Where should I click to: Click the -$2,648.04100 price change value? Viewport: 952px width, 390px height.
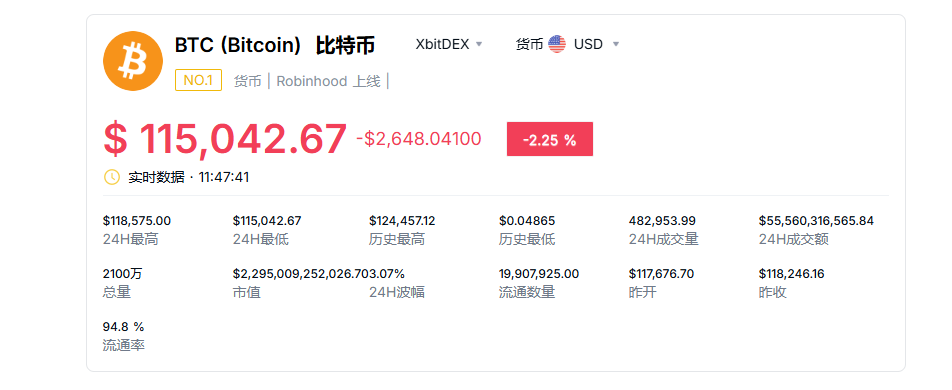(x=419, y=139)
